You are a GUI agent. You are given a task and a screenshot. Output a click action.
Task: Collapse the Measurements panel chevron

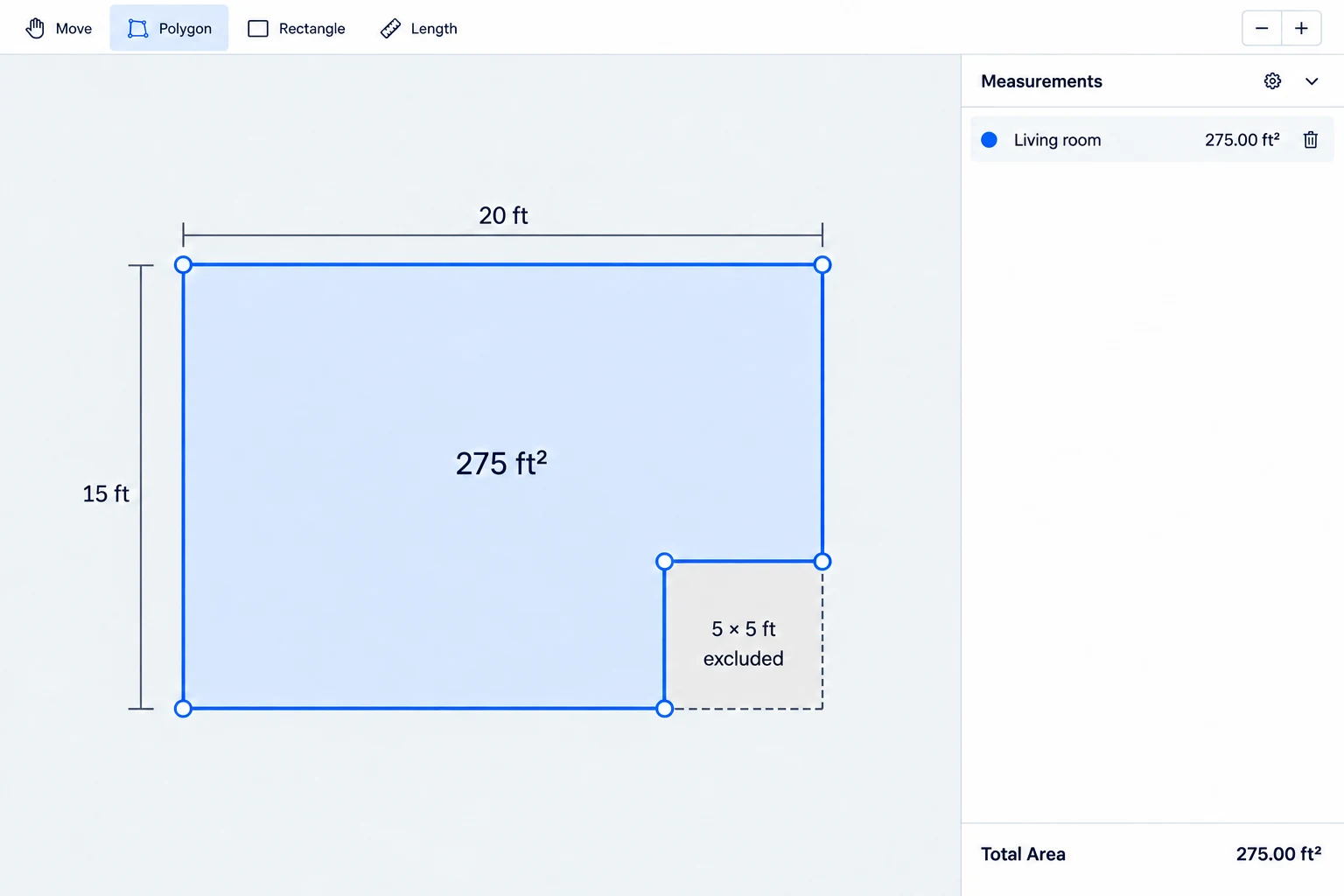coord(1312,81)
